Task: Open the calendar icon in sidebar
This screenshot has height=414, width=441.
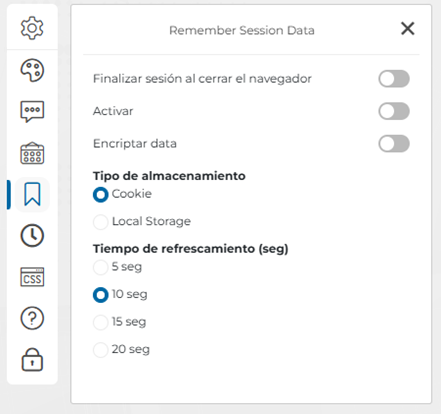Action: (x=32, y=153)
